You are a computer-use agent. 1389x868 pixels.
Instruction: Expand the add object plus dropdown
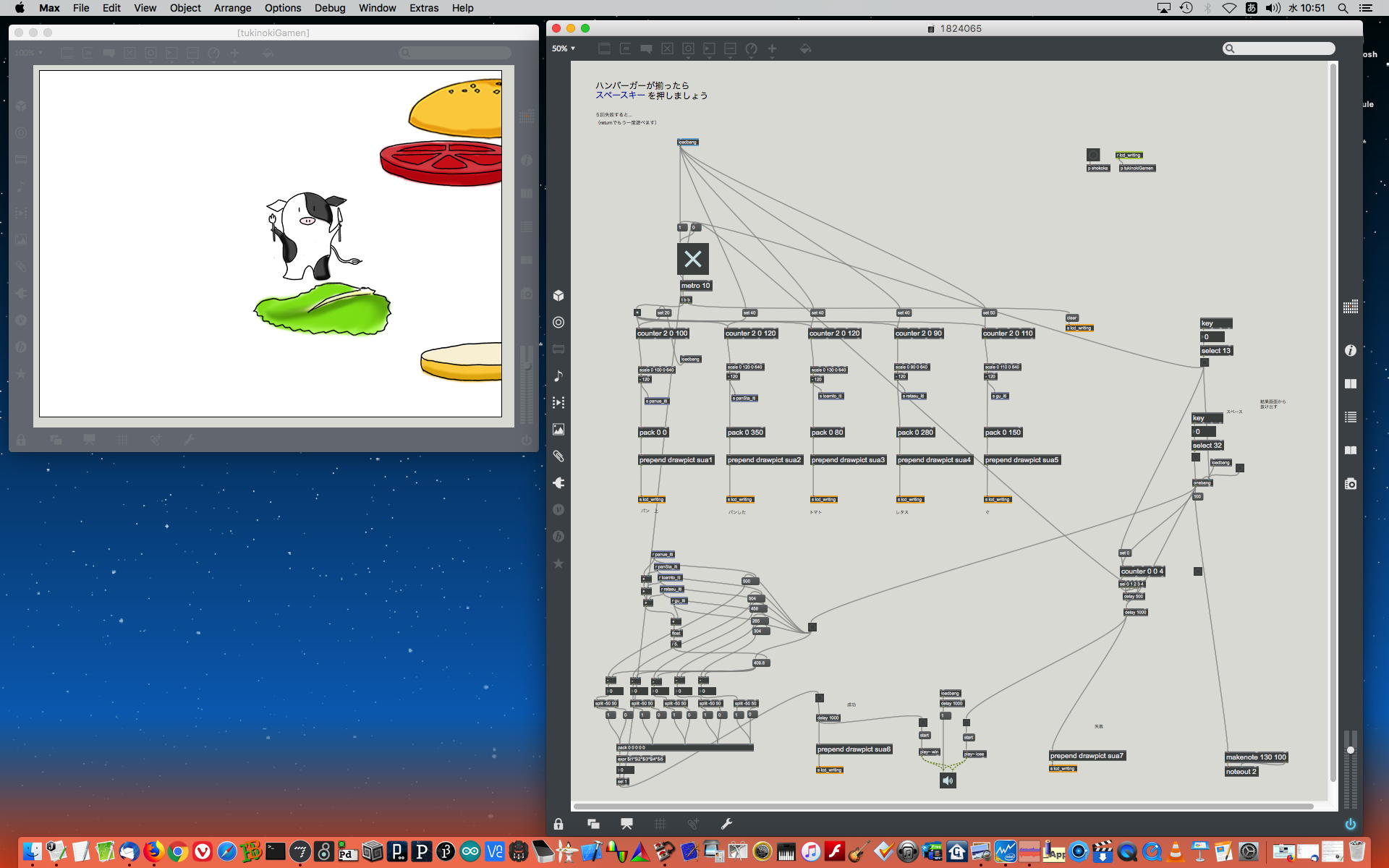[x=772, y=50]
